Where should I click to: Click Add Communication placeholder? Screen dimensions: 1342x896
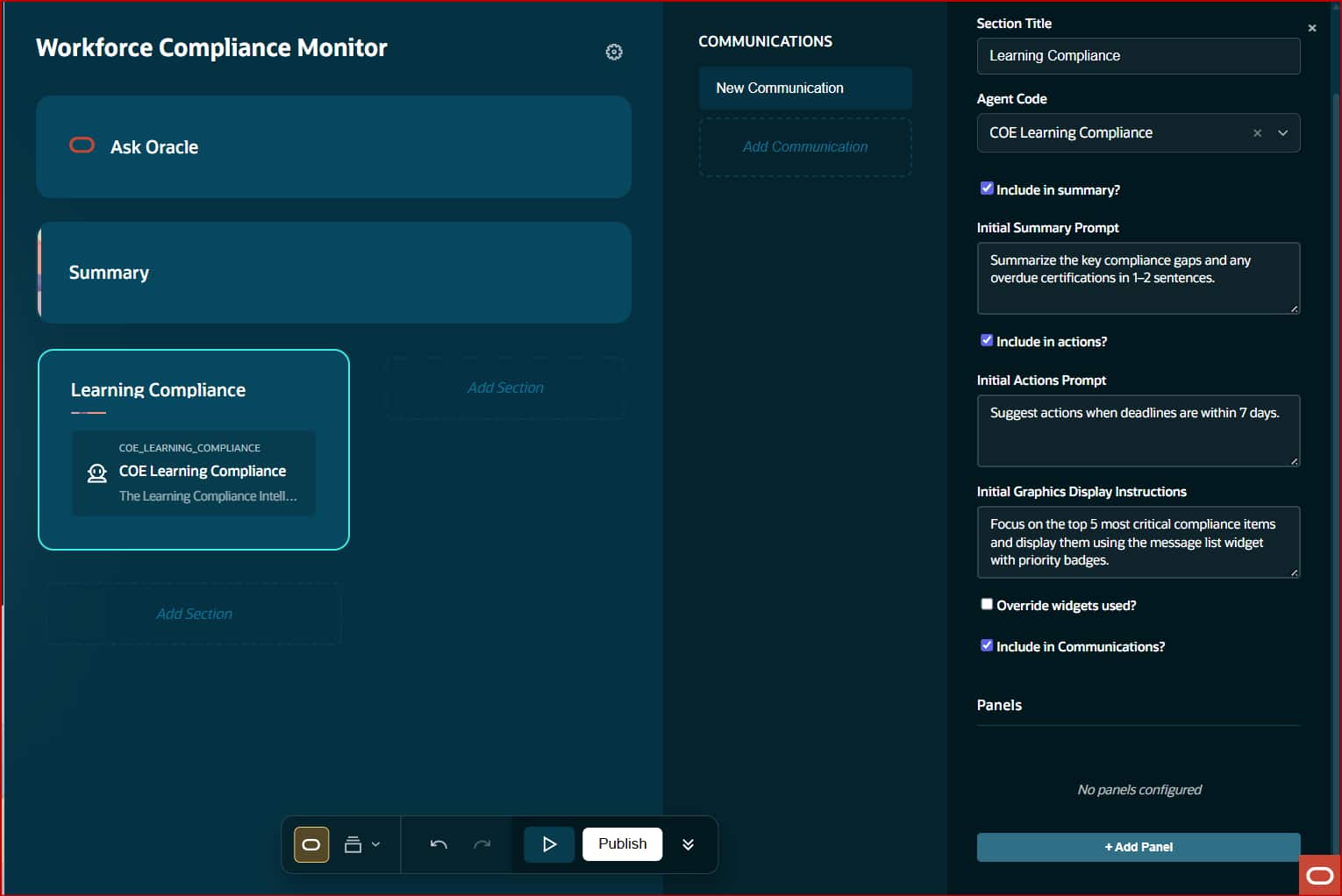pyautogui.click(x=805, y=147)
